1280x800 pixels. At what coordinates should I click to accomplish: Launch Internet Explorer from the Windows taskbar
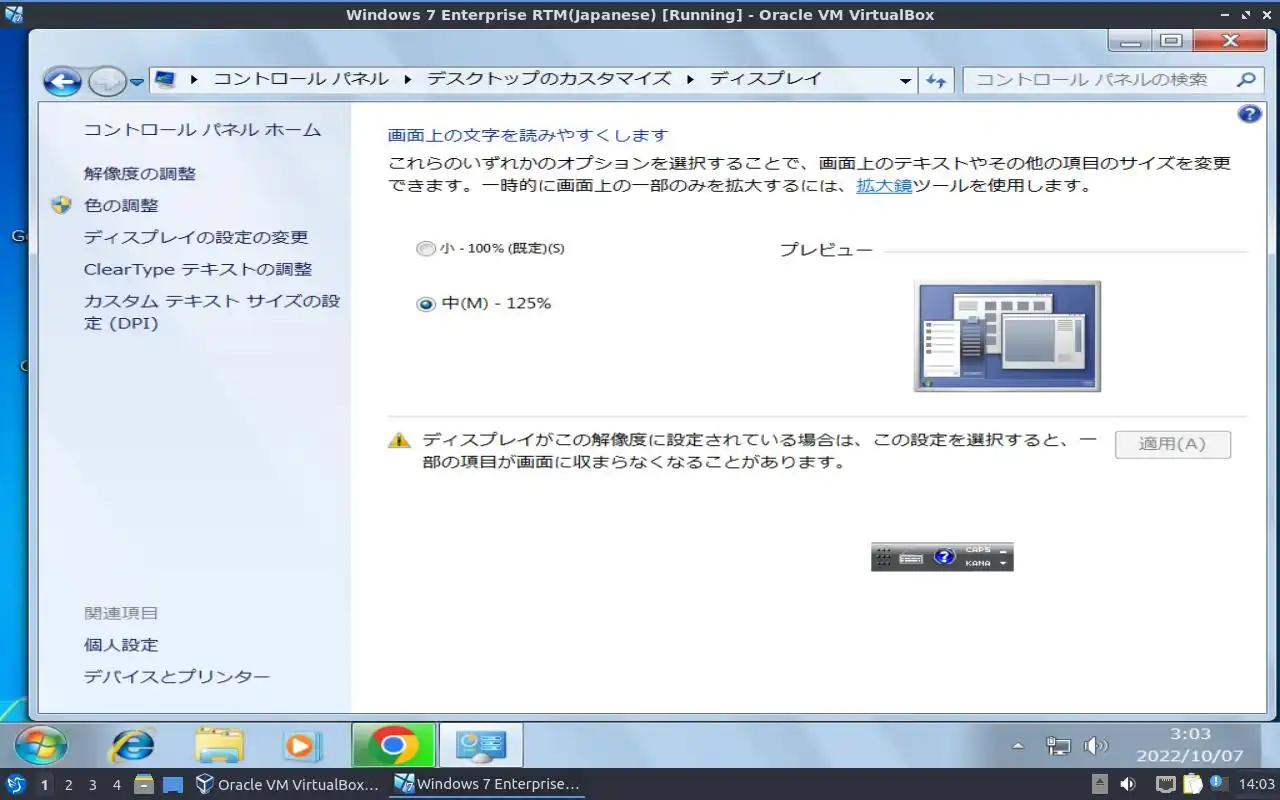[132, 745]
